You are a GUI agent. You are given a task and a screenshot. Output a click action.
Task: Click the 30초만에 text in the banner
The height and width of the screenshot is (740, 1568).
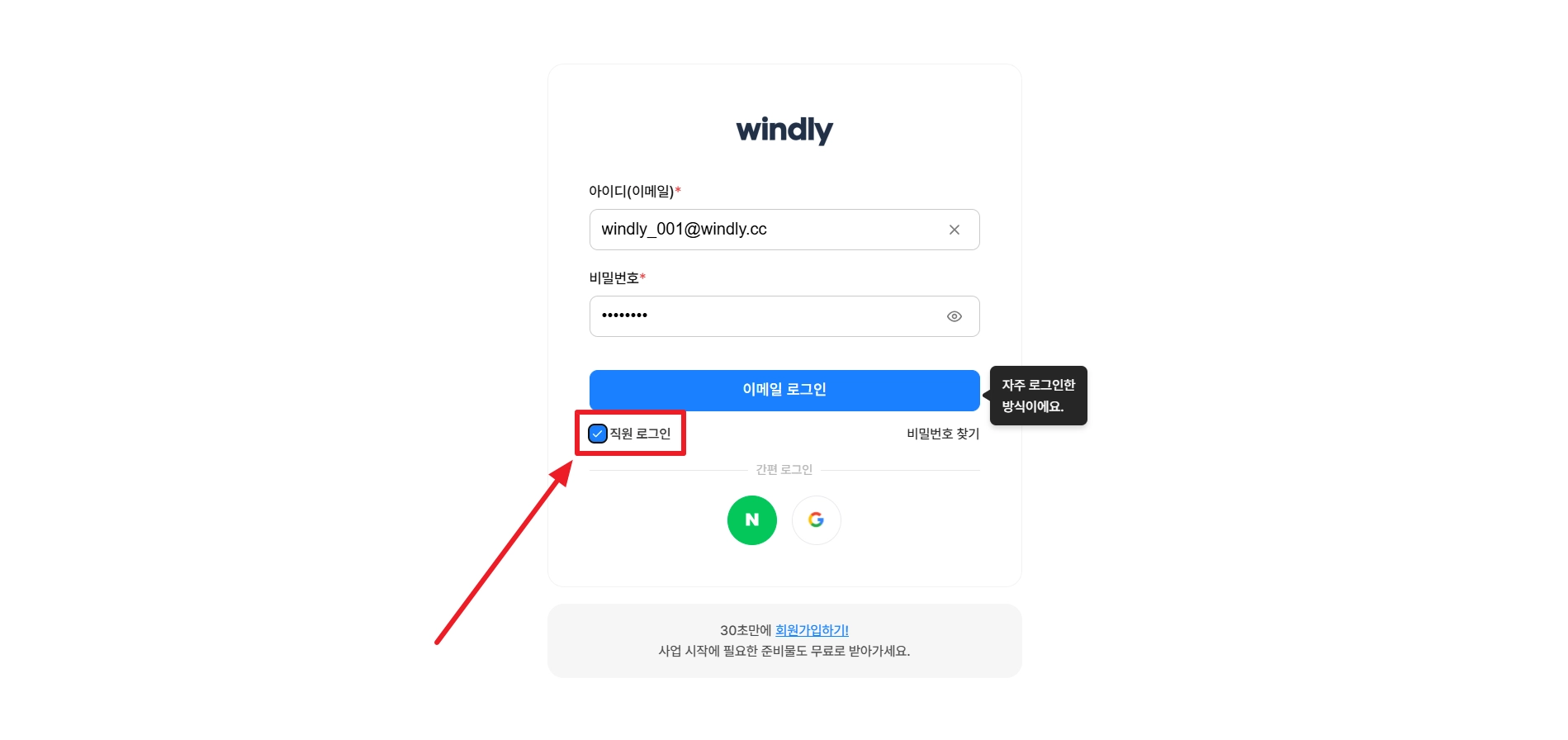click(x=746, y=630)
